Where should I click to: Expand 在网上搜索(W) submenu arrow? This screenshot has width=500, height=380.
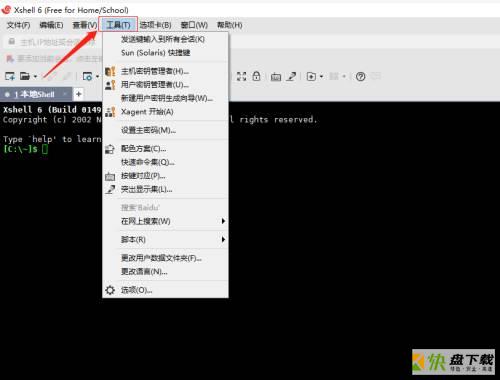coord(223,221)
